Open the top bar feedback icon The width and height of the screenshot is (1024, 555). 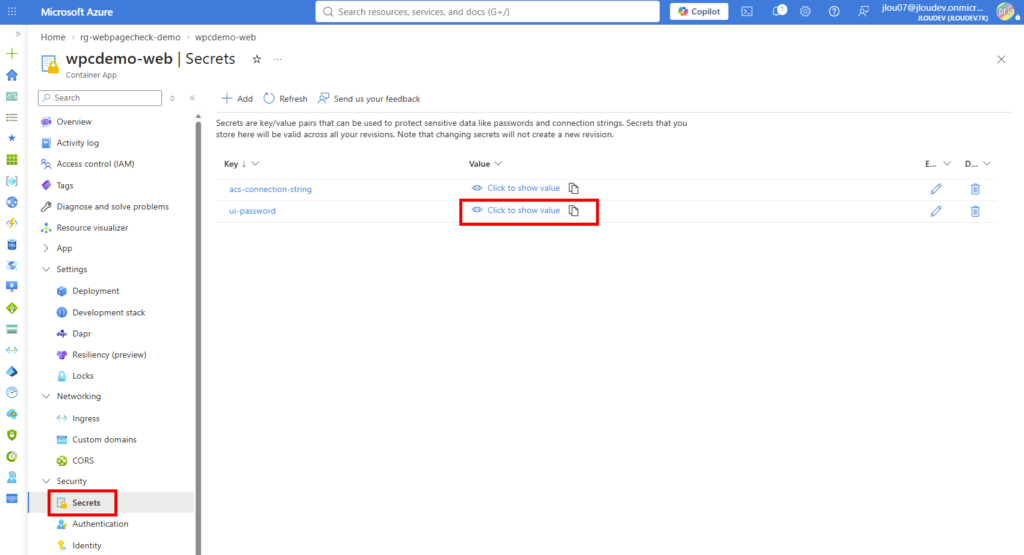(863, 12)
